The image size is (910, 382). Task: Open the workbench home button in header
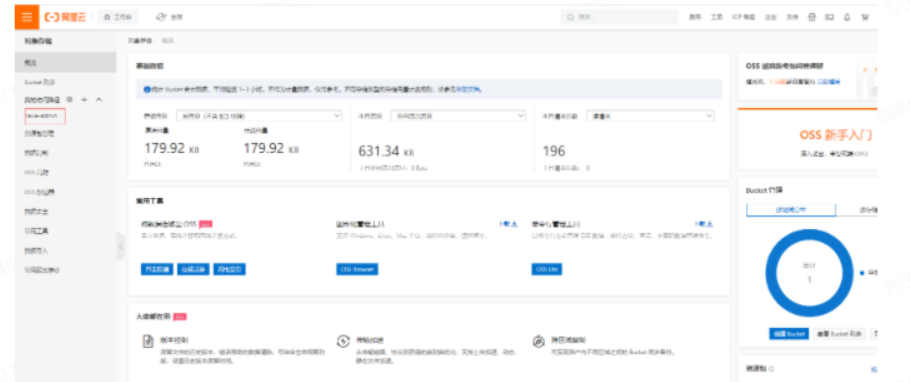click(118, 17)
